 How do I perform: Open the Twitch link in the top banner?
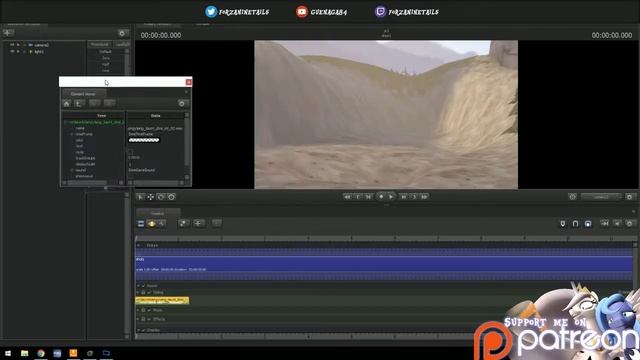[407, 11]
